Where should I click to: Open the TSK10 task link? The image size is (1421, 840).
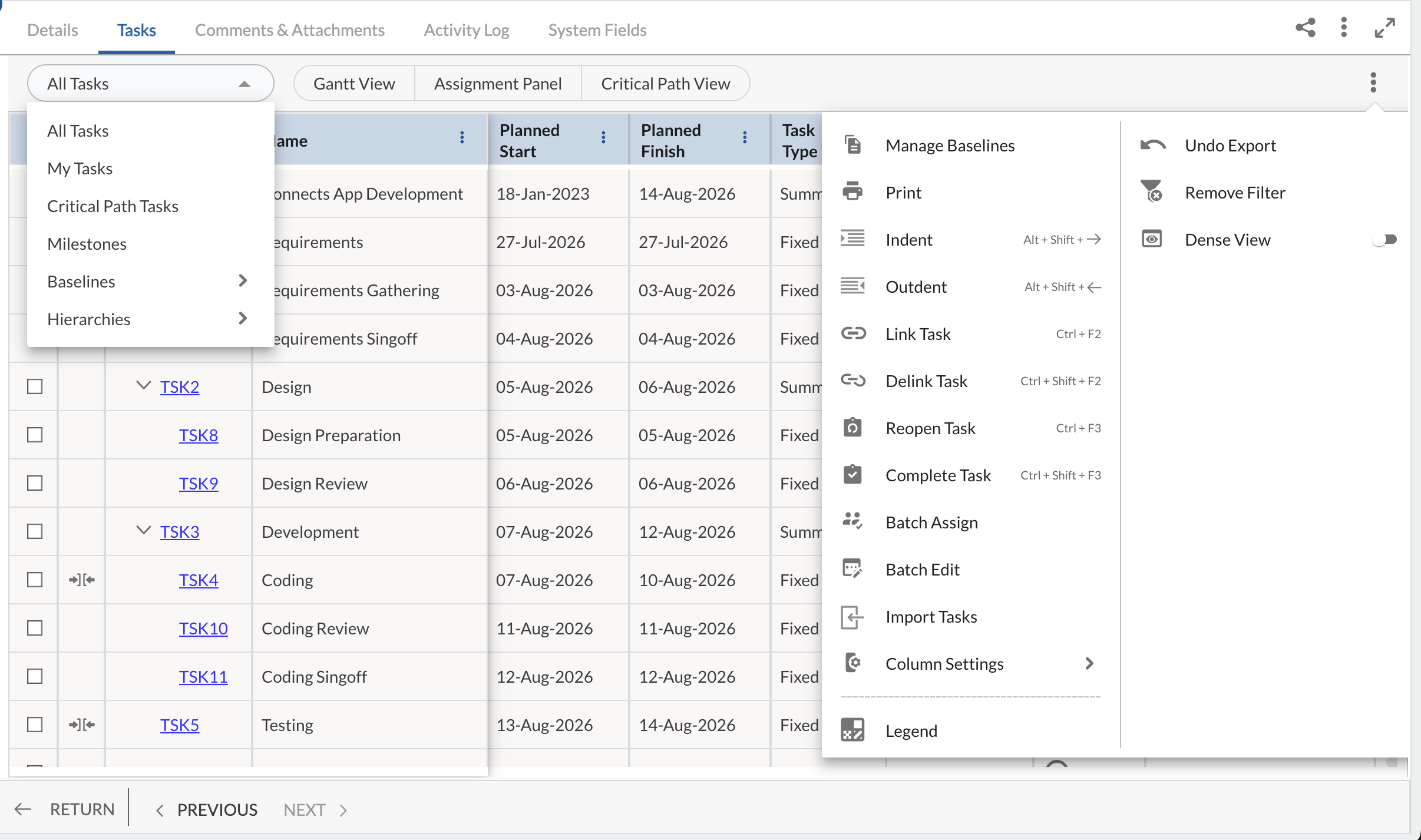[203, 628]
